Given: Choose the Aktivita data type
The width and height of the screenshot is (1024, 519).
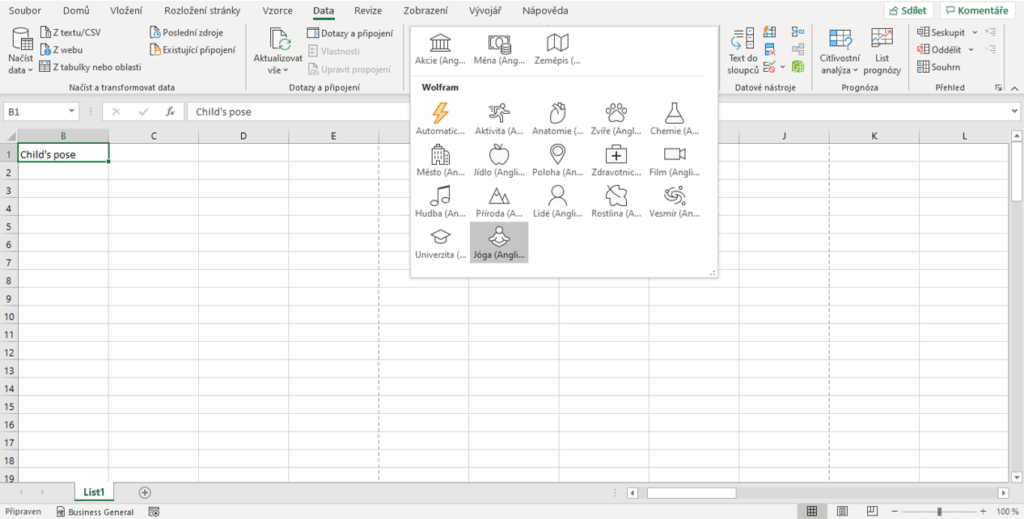Looking at the screenshot, I should pyautogui.click(x=499, y=119).
